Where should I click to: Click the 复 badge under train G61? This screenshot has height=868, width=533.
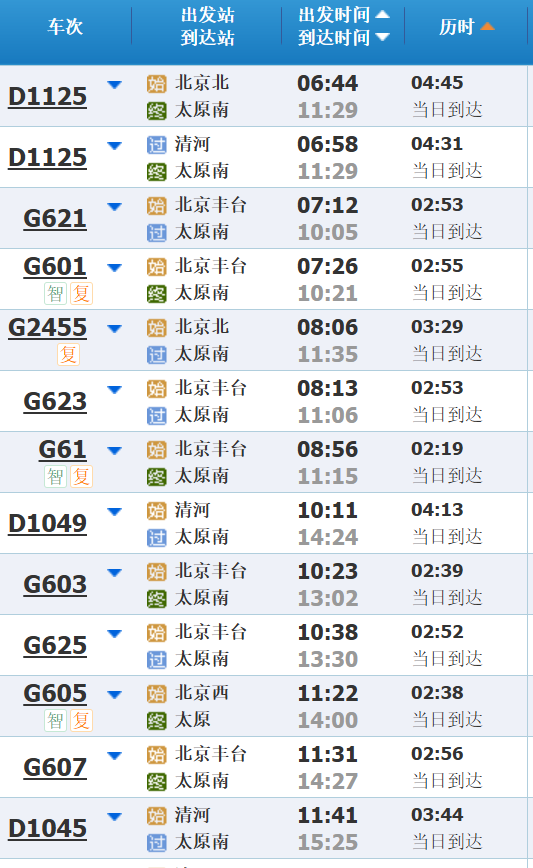(81, 476)
